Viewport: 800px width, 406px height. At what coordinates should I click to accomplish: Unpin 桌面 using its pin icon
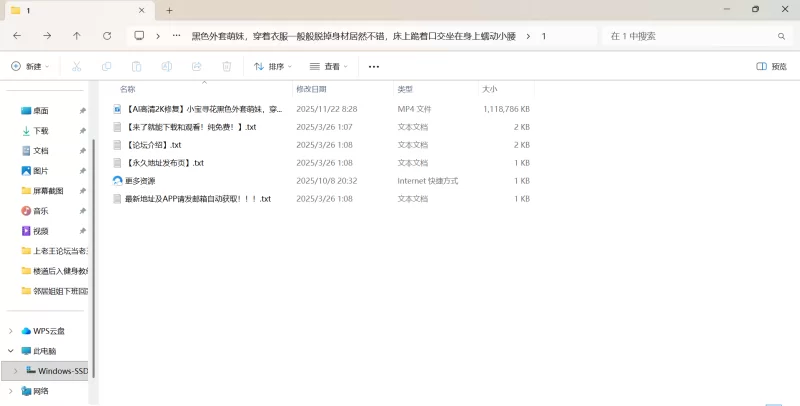coord(83,111)
